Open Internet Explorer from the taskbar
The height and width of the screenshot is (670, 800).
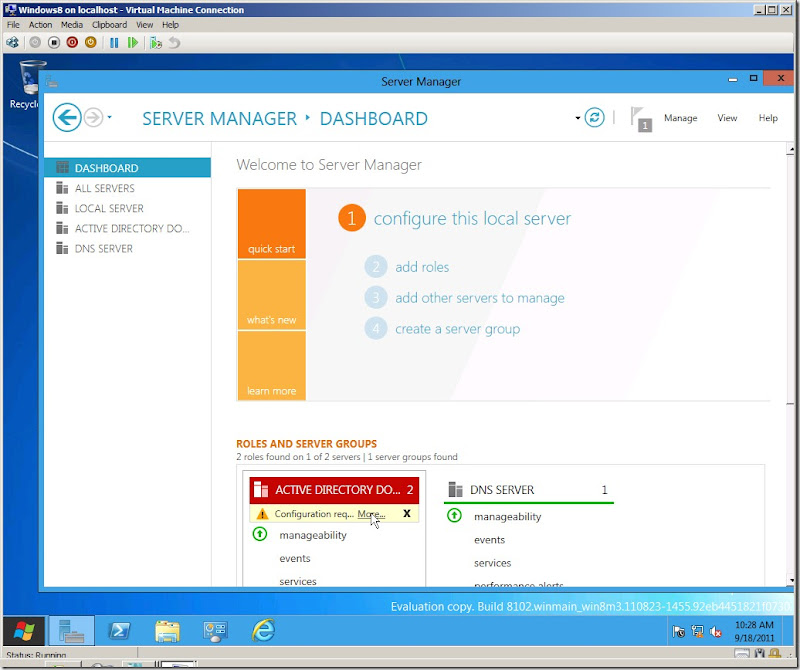coord(263,631)
